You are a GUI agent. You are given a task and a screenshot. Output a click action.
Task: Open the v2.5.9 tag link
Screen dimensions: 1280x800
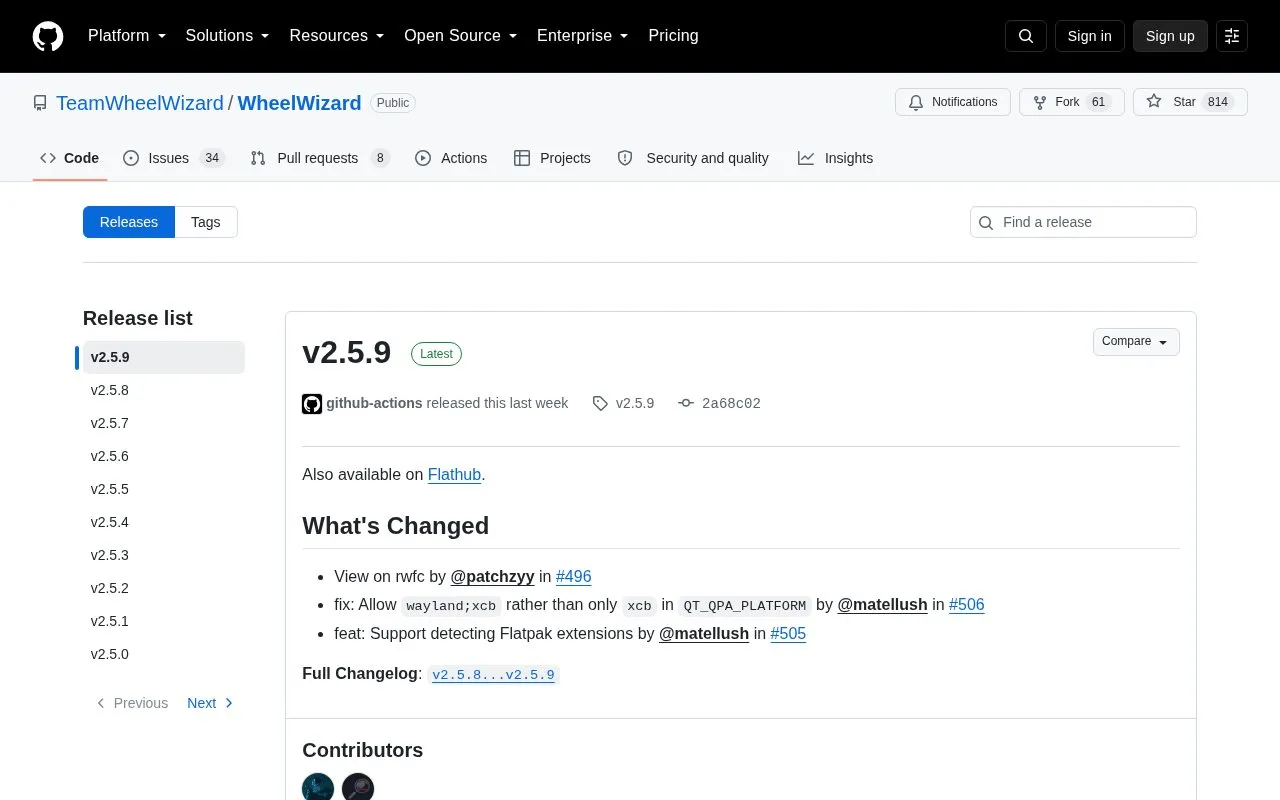coord(623,404)
